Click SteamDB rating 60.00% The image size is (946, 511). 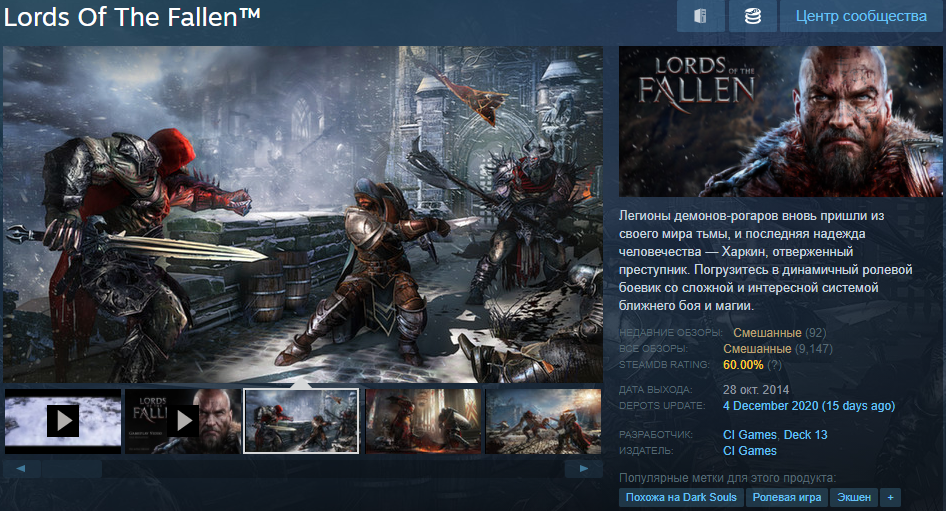click(743, 364)
